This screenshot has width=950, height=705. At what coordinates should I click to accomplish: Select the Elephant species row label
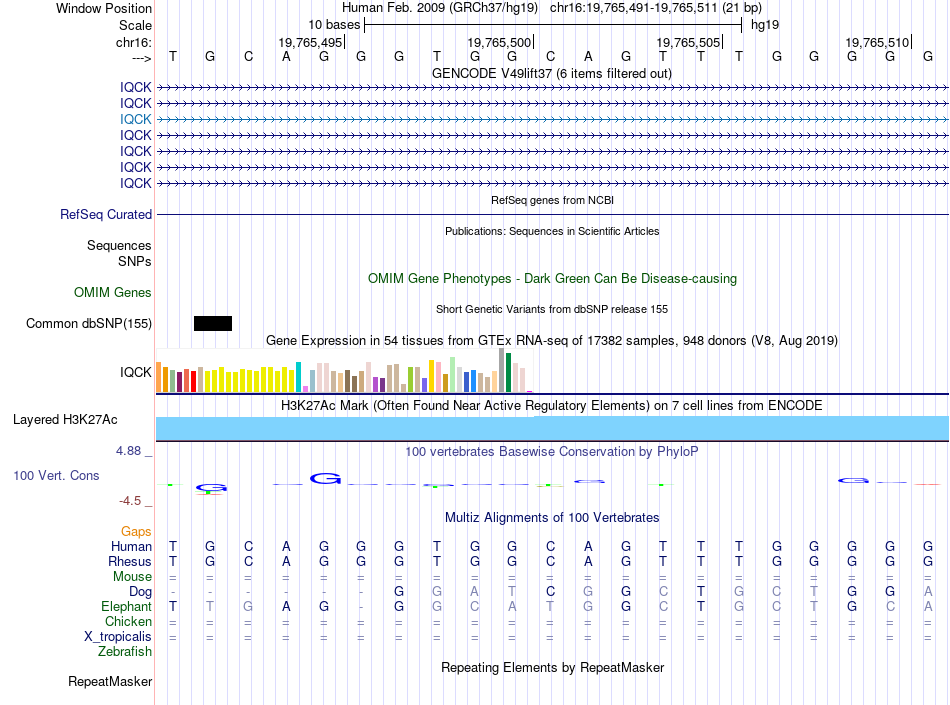126,606
